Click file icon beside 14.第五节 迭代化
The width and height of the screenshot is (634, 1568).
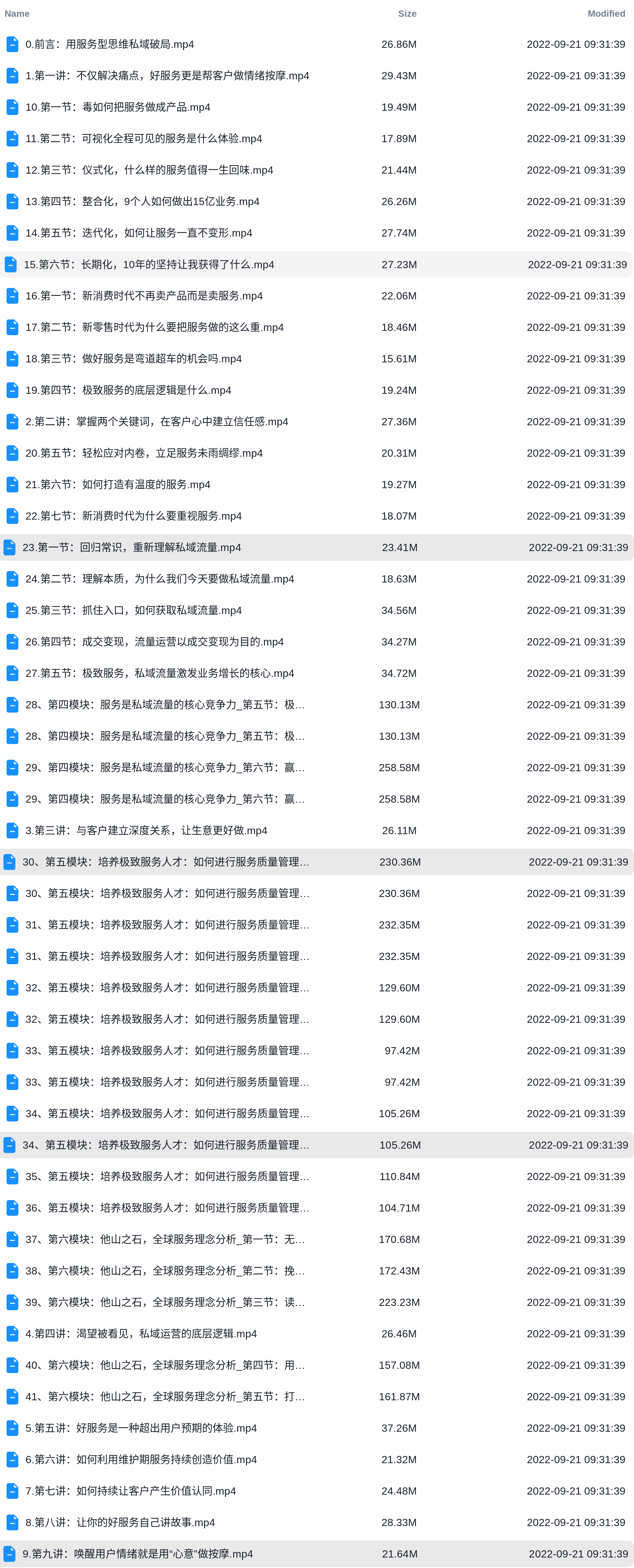12,233
